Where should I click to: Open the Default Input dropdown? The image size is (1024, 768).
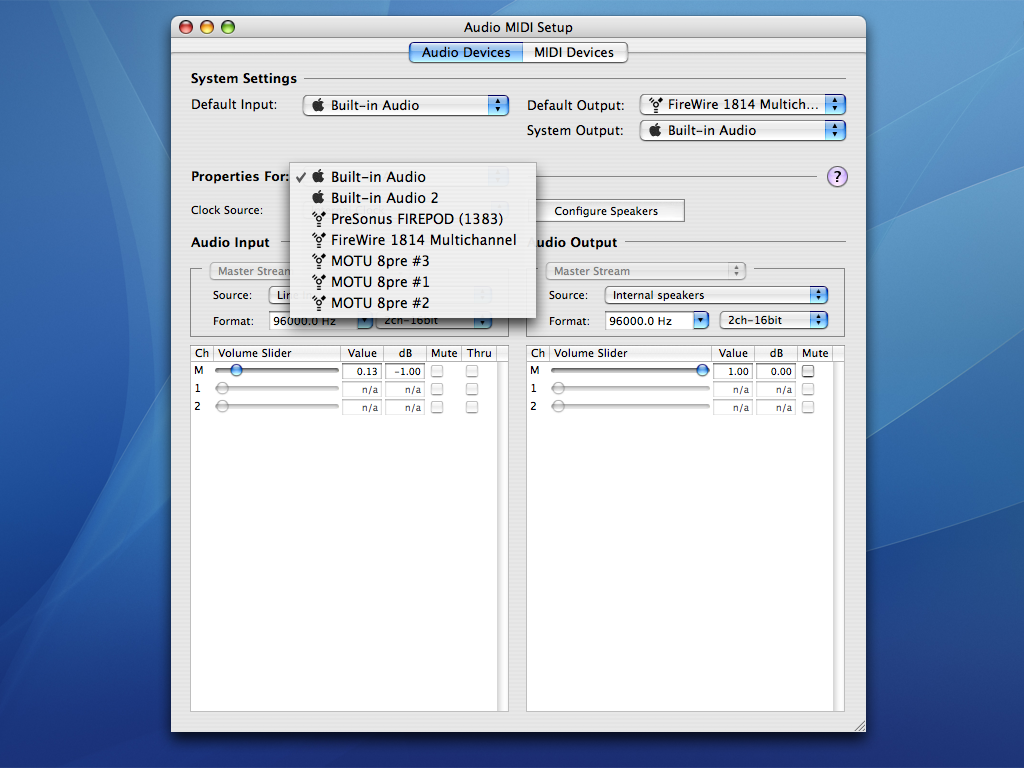coord(406,105)
